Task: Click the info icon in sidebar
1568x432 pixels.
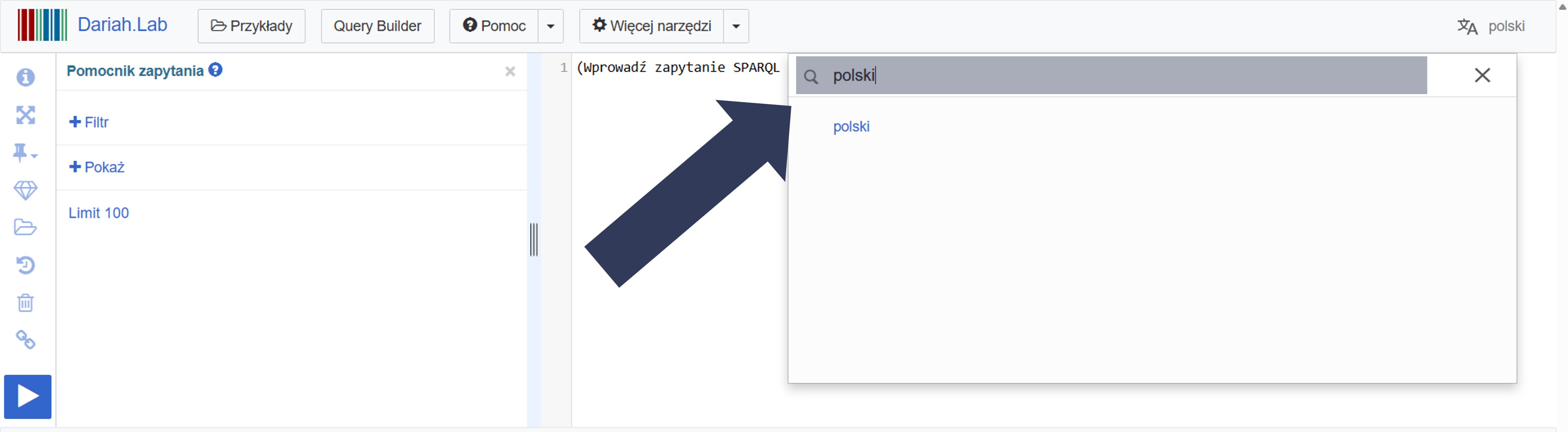Action: pyautogui.click(x=25, y=77)
